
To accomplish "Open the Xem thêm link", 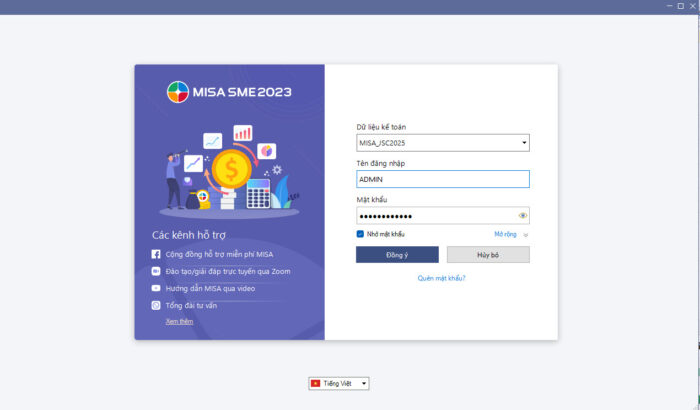I will 179,321.
